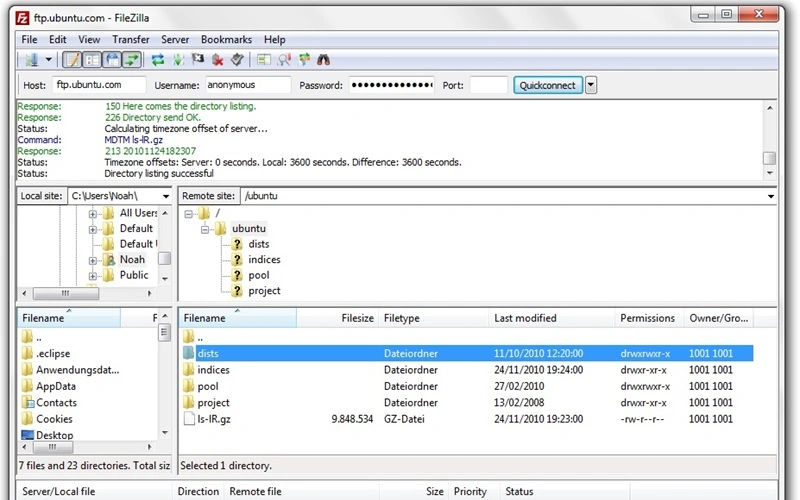Viewport: 800px width, 500px height.
Task: Open the Site Manager dropdown arrow
Action: (x=48, y=60)
